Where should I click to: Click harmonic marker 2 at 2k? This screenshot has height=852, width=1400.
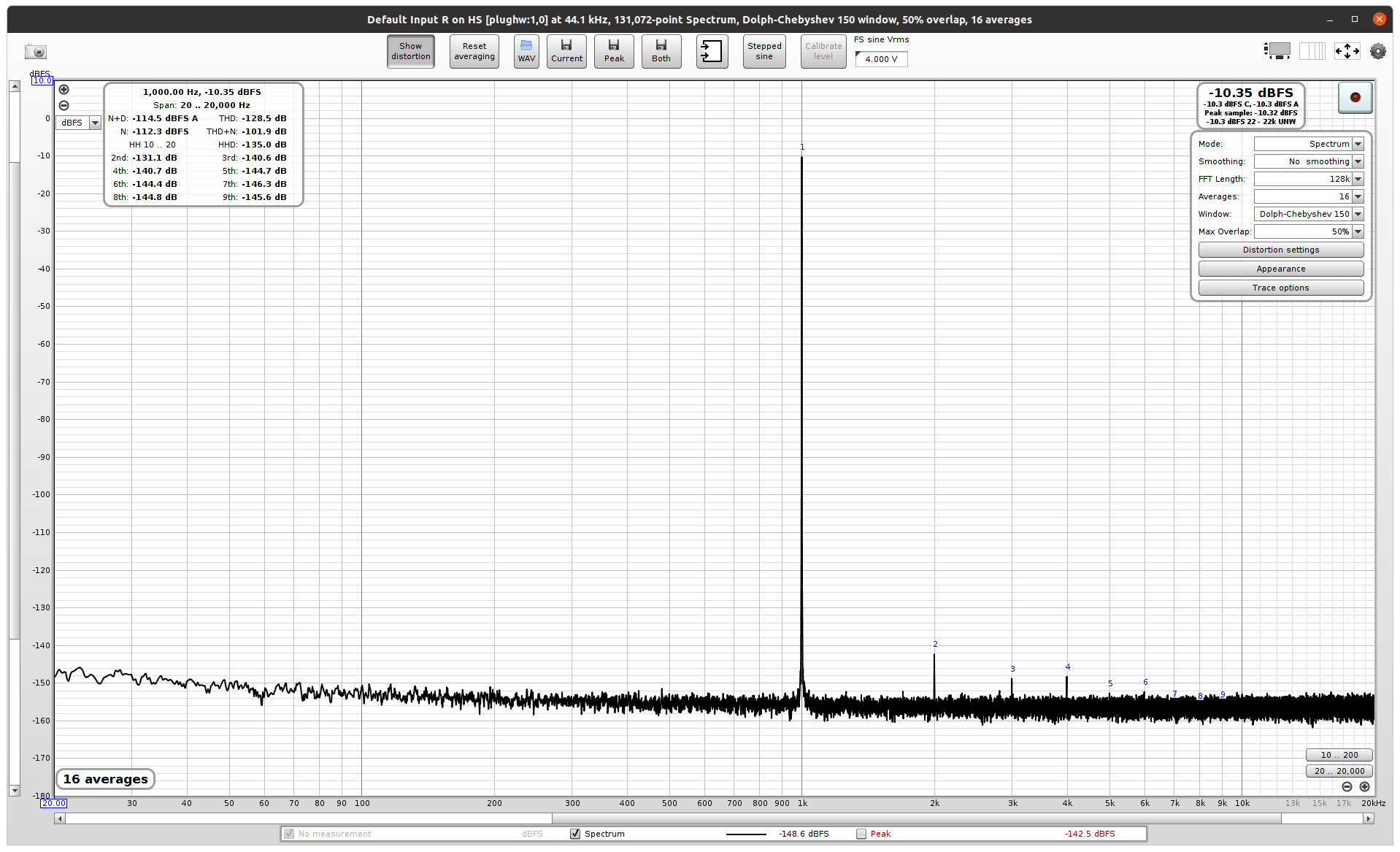tap(935, 644)
